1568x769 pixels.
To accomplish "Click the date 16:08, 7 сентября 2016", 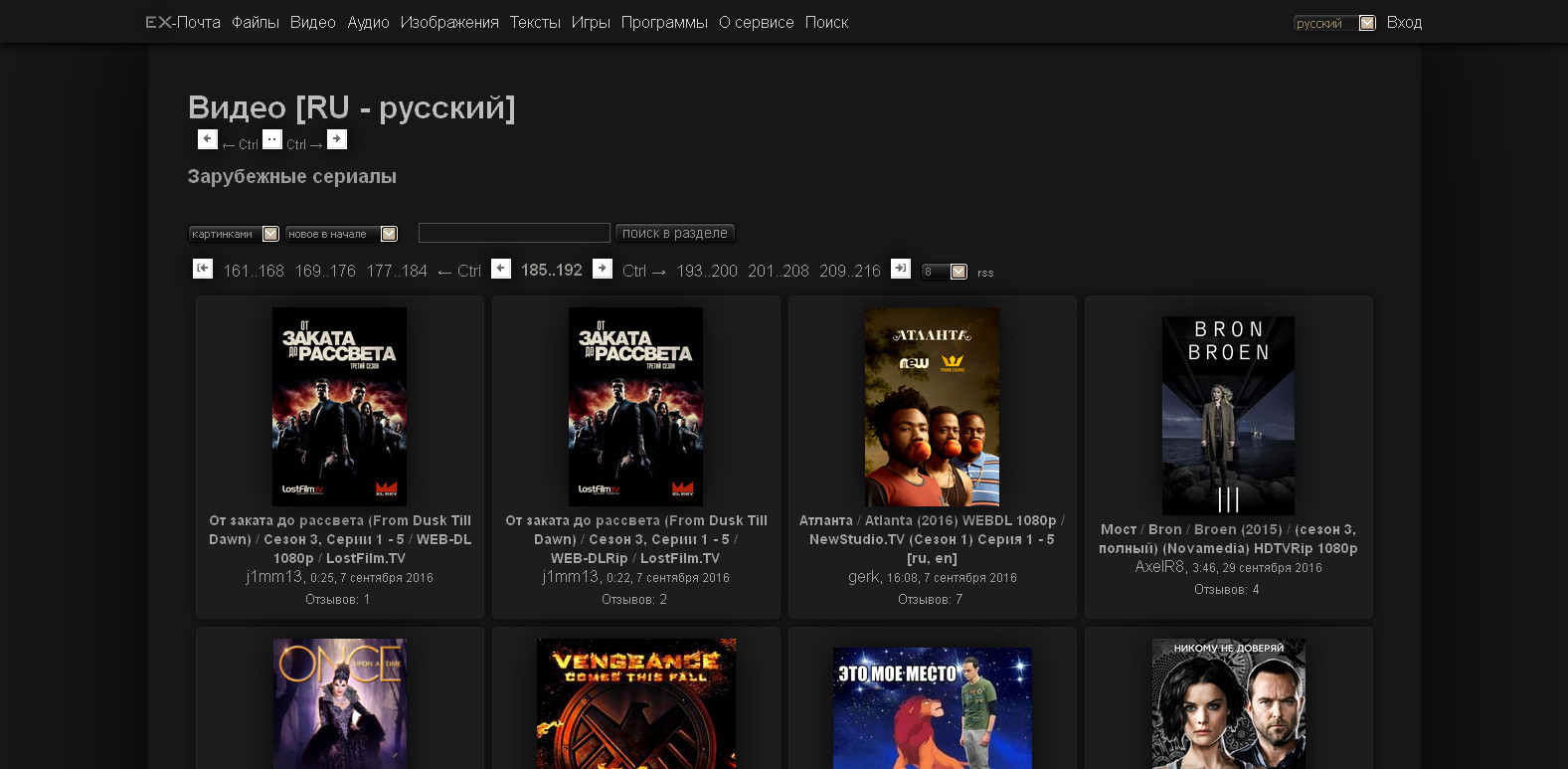I will (x=952, y=577).
